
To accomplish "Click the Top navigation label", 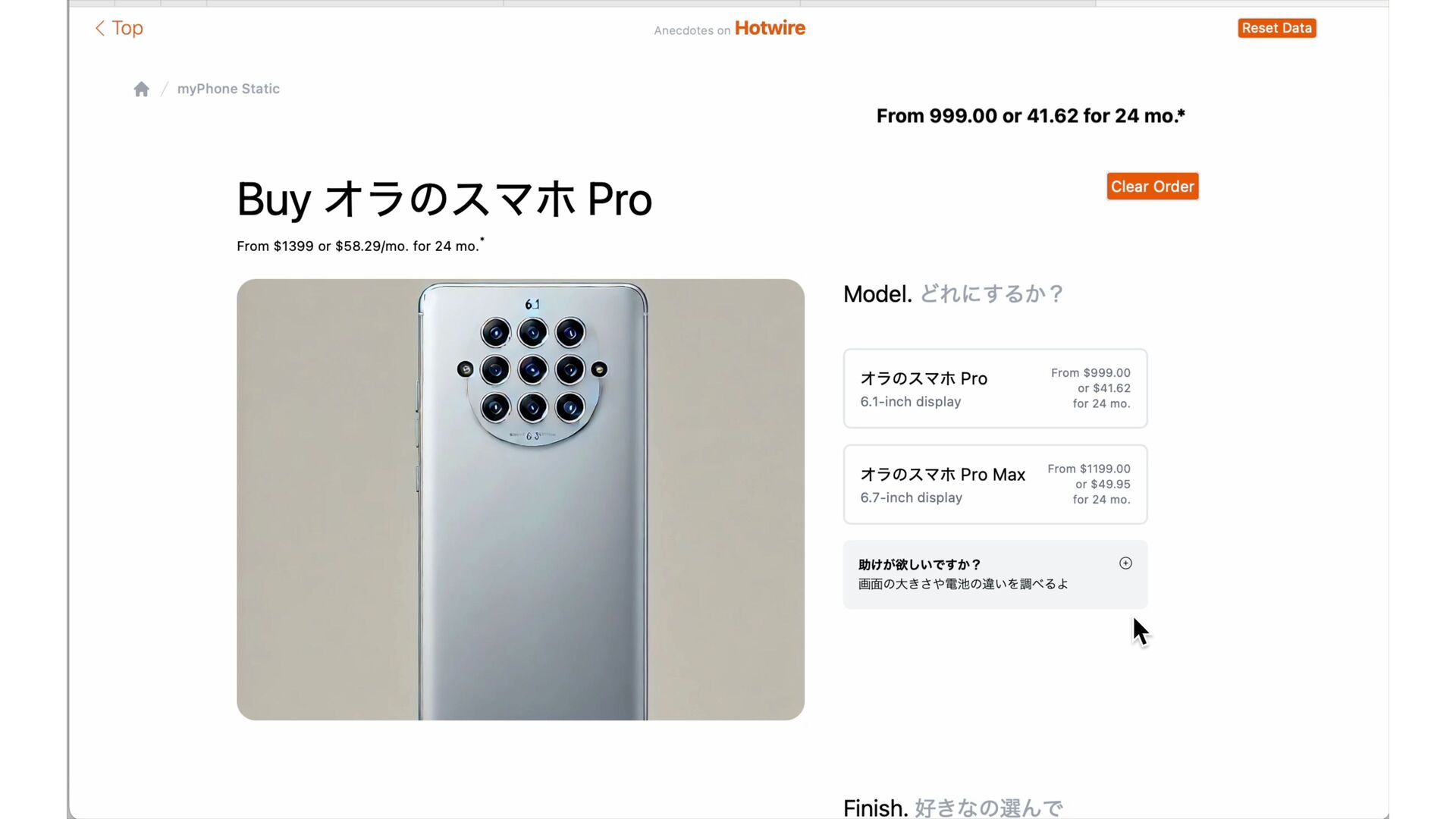I will point(127,28).
